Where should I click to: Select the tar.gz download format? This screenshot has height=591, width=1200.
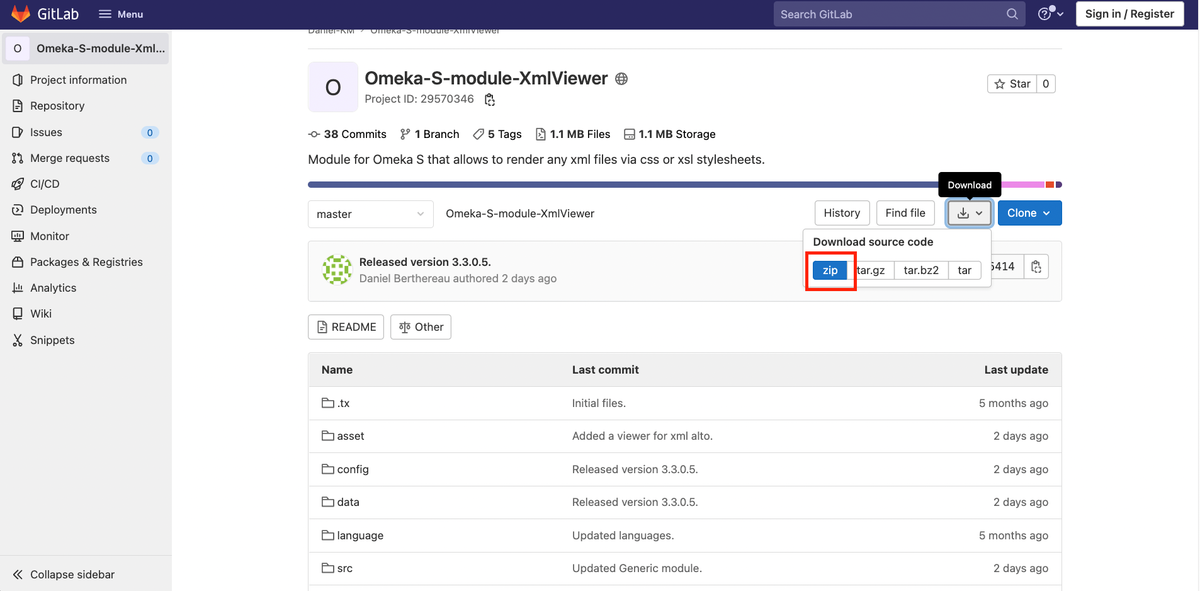[x=870, y=270]
